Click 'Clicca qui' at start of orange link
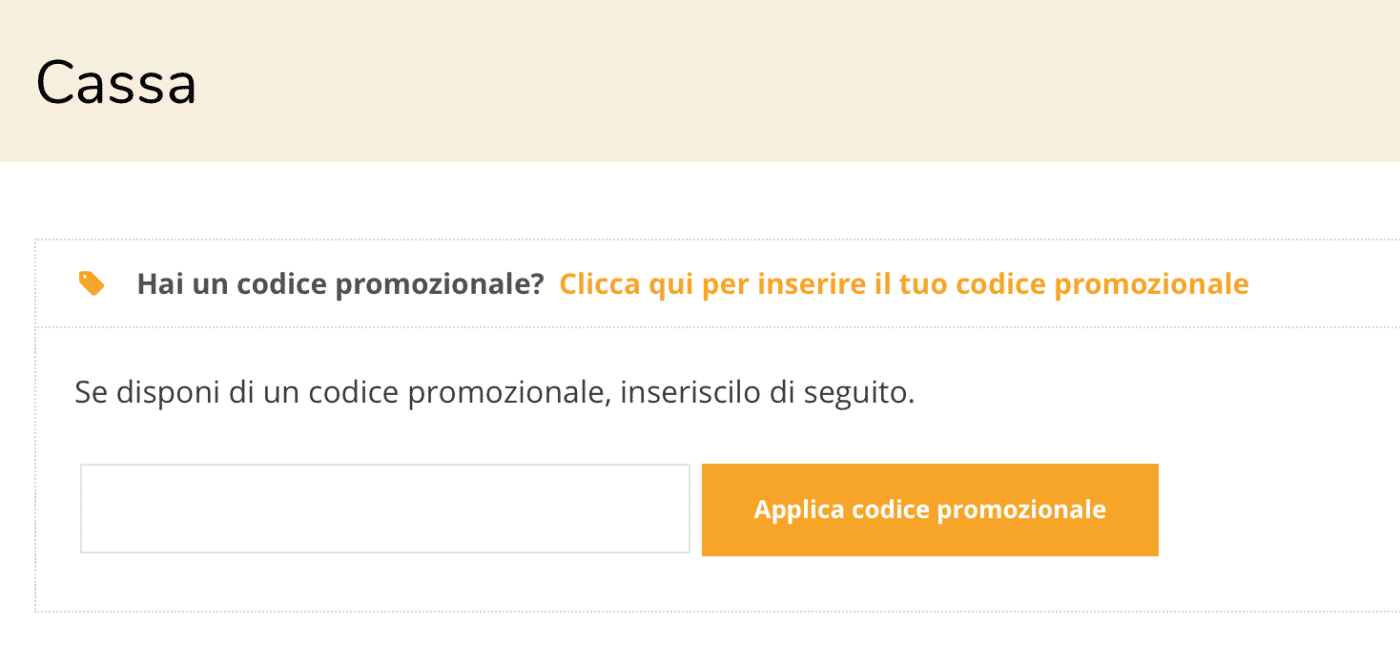This screenshot has height=666, width=1400. coord(600,284)
